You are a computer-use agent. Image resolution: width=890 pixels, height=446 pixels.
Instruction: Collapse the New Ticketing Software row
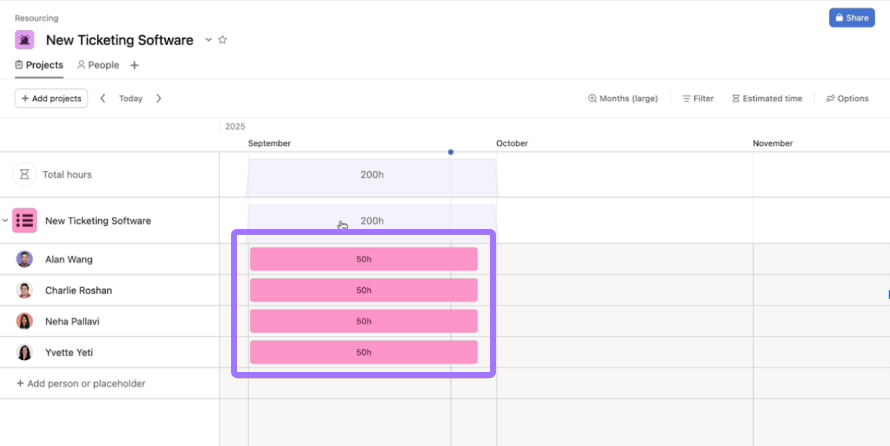(5, 220)
